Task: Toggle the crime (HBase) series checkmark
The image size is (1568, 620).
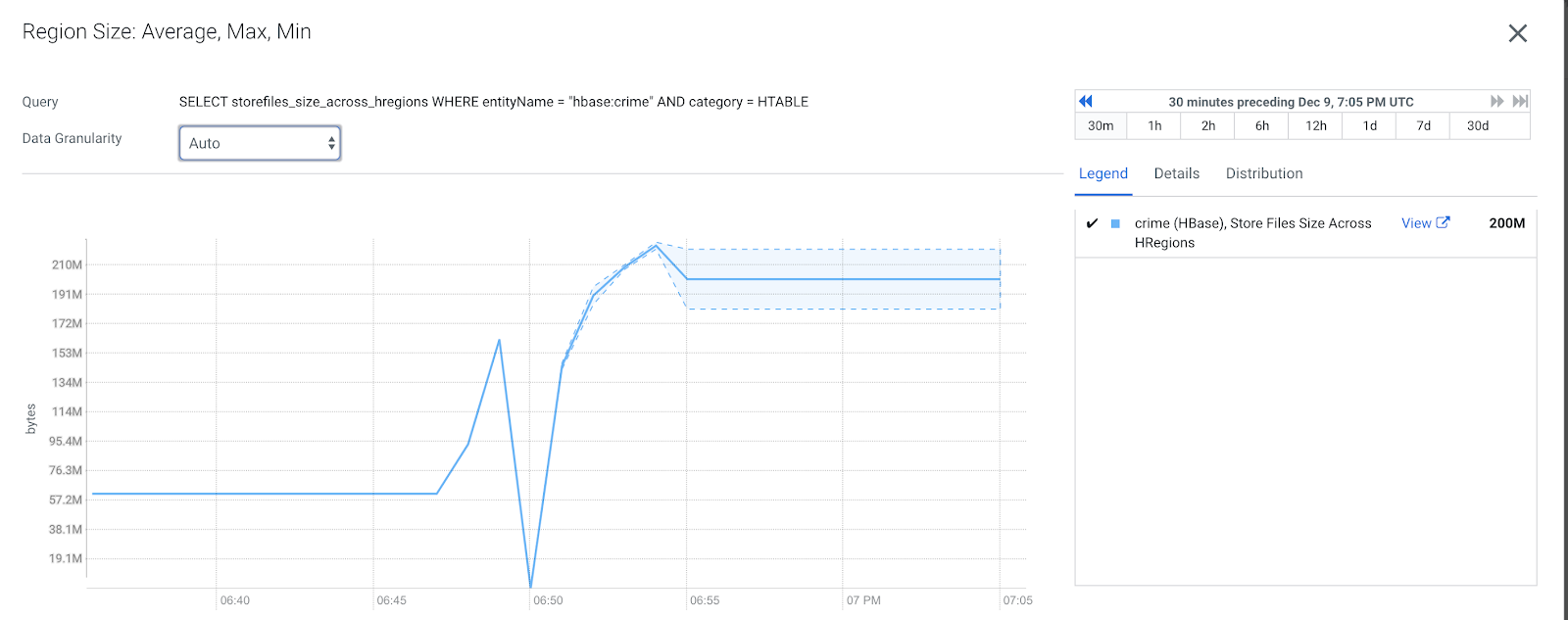Action: click(1092, 223)
